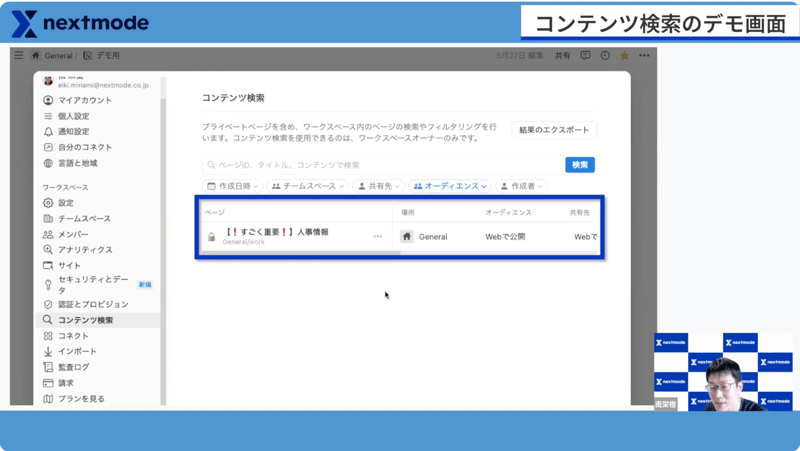Click the General home breadcrumb icon
This screenshot has width=800, height=451.
tap(36, 56)
